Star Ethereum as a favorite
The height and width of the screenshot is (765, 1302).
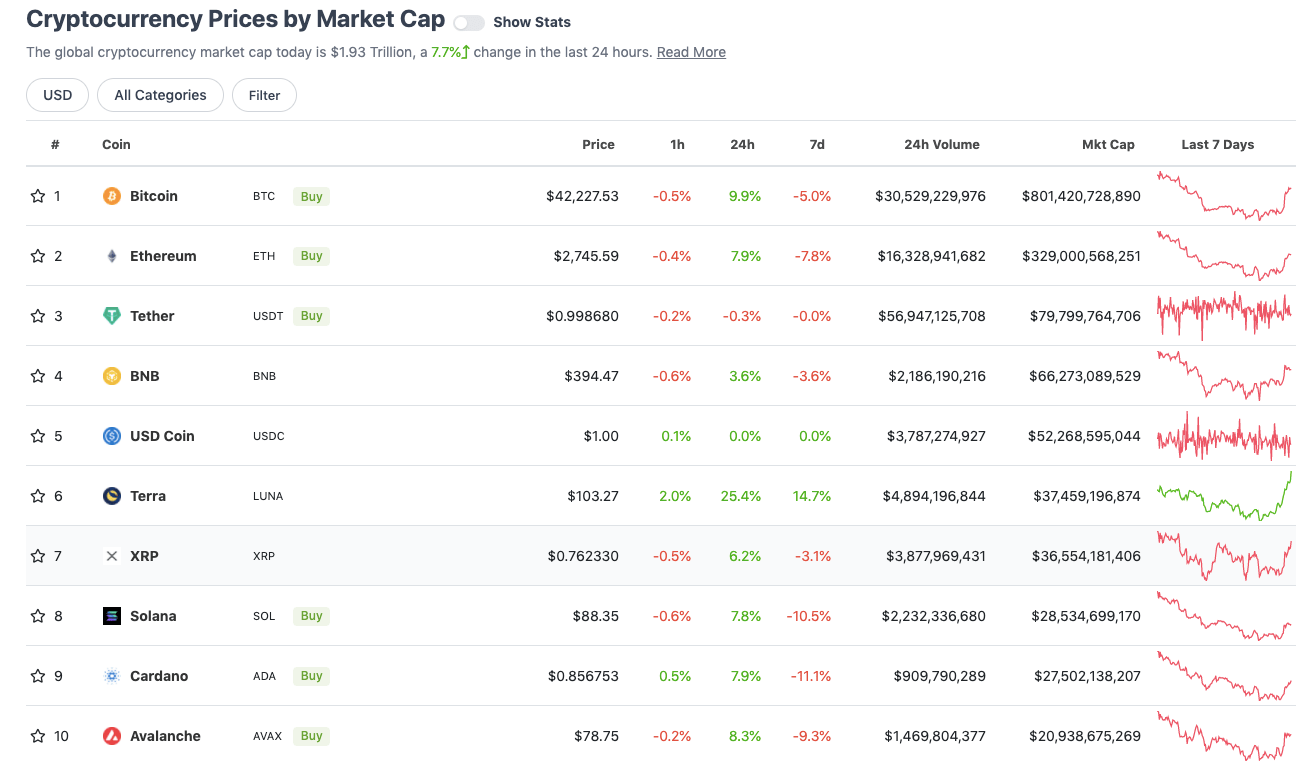[38, 256]
